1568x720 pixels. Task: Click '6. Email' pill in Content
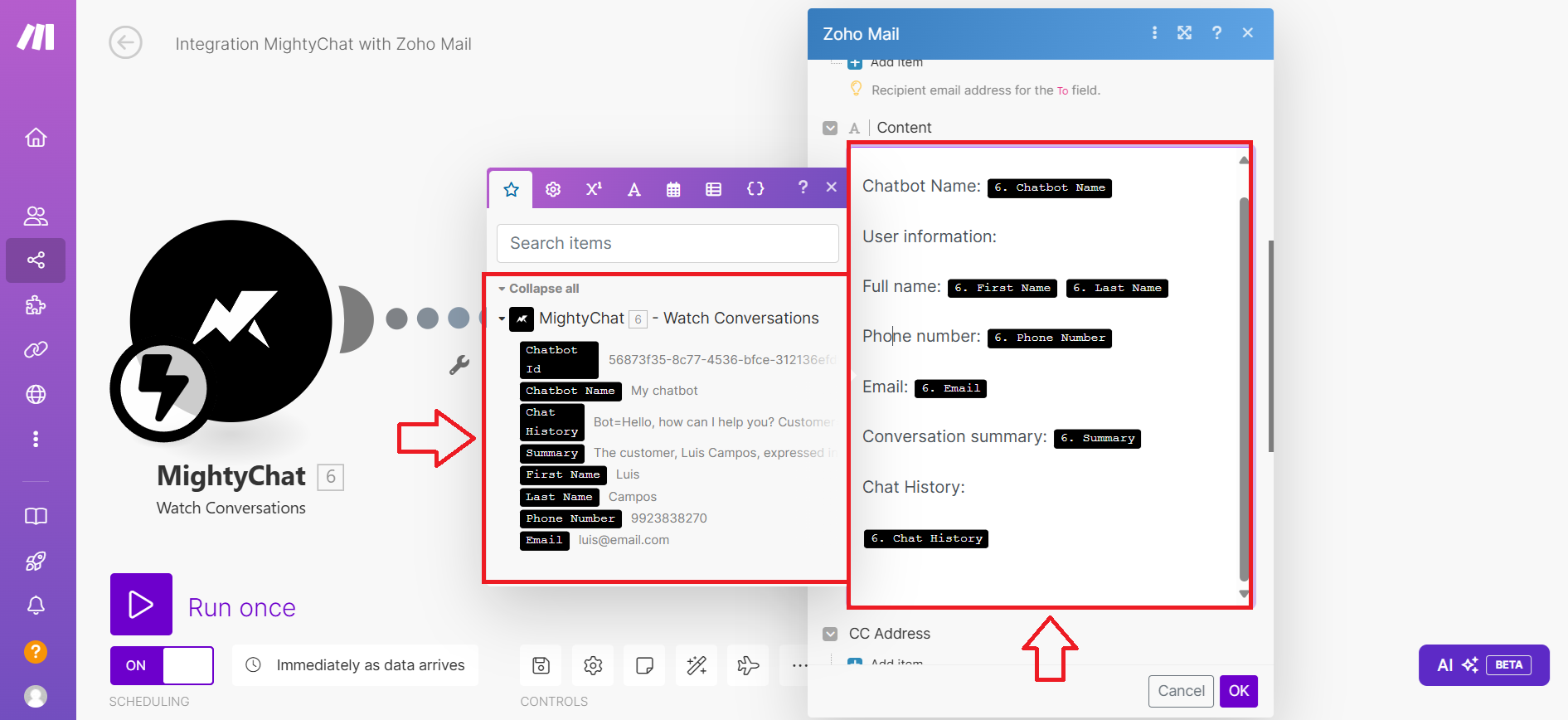point(950,388)
